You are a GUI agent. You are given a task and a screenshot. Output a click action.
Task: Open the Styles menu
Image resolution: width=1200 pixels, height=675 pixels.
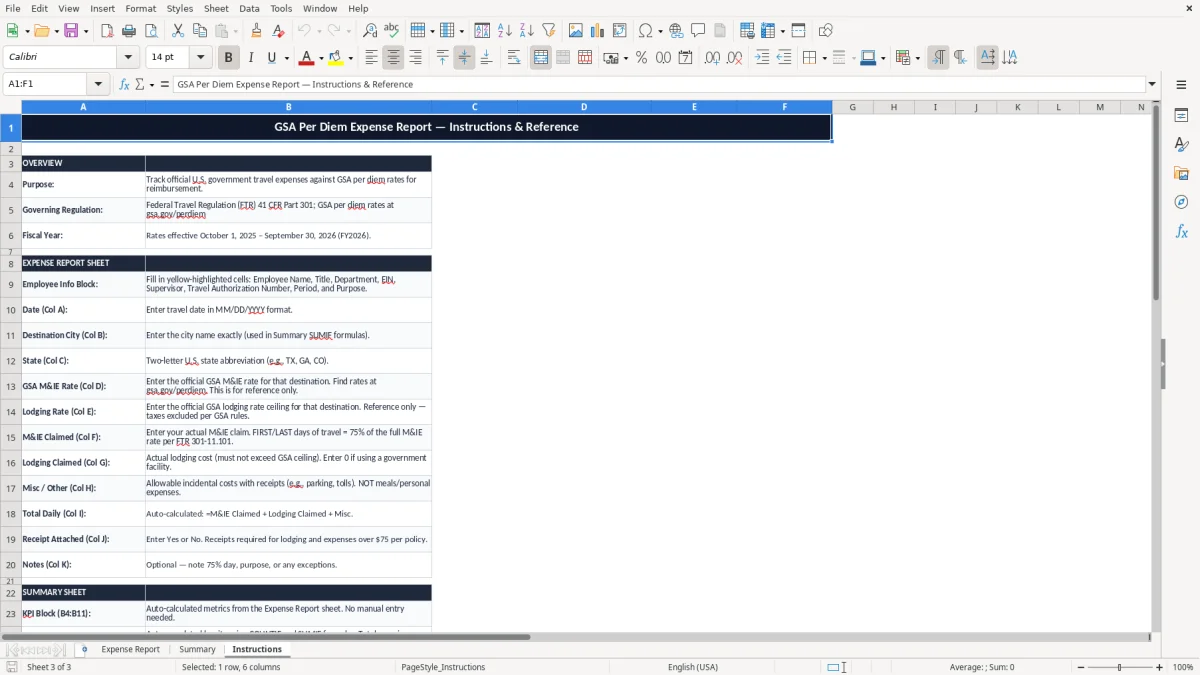point(180,8)
